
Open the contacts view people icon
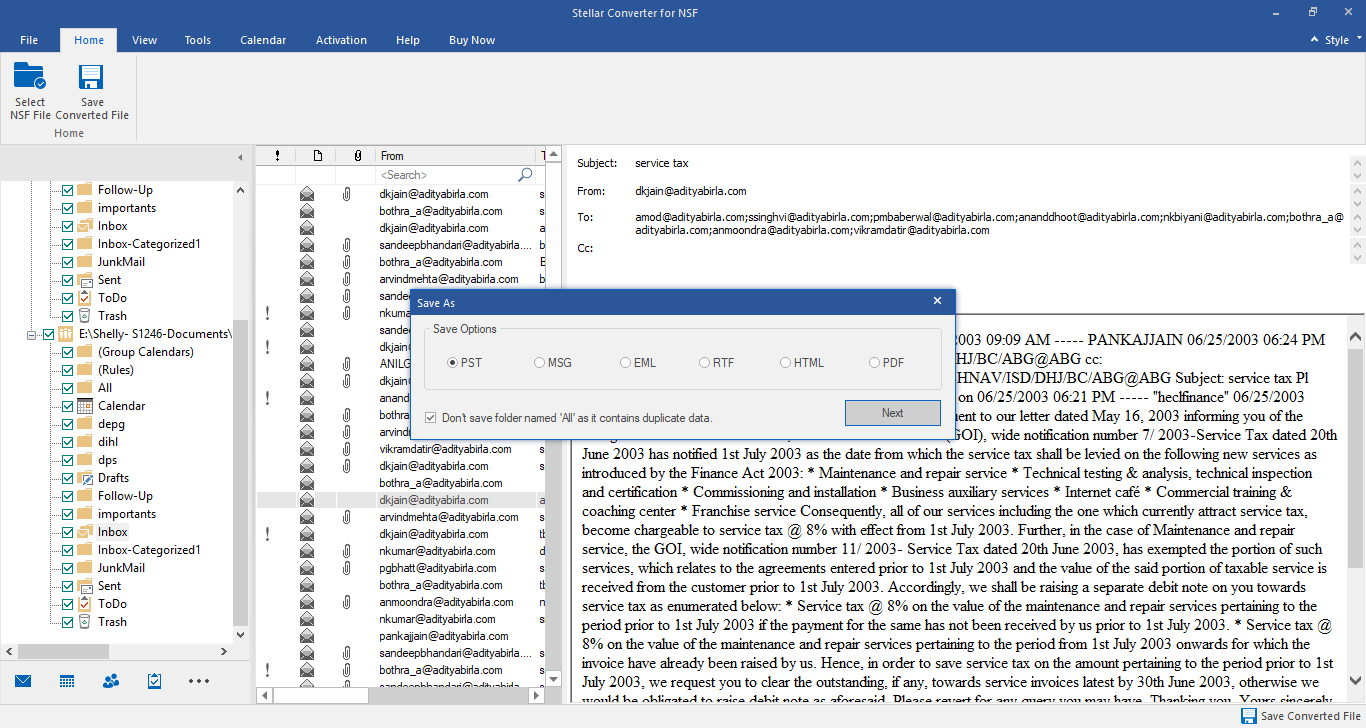coord(111,681)
